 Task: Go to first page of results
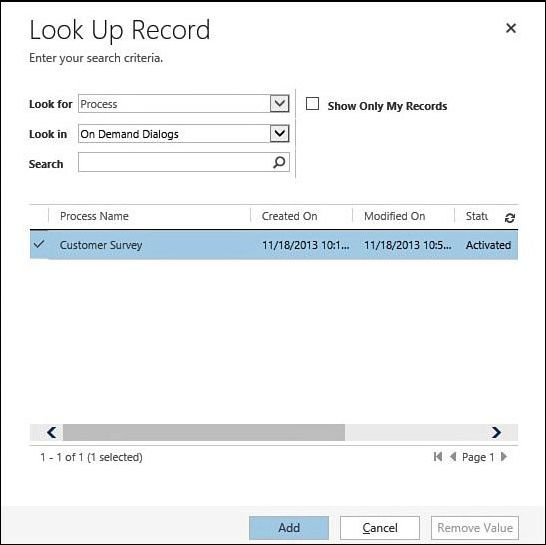tap(438, 457)
